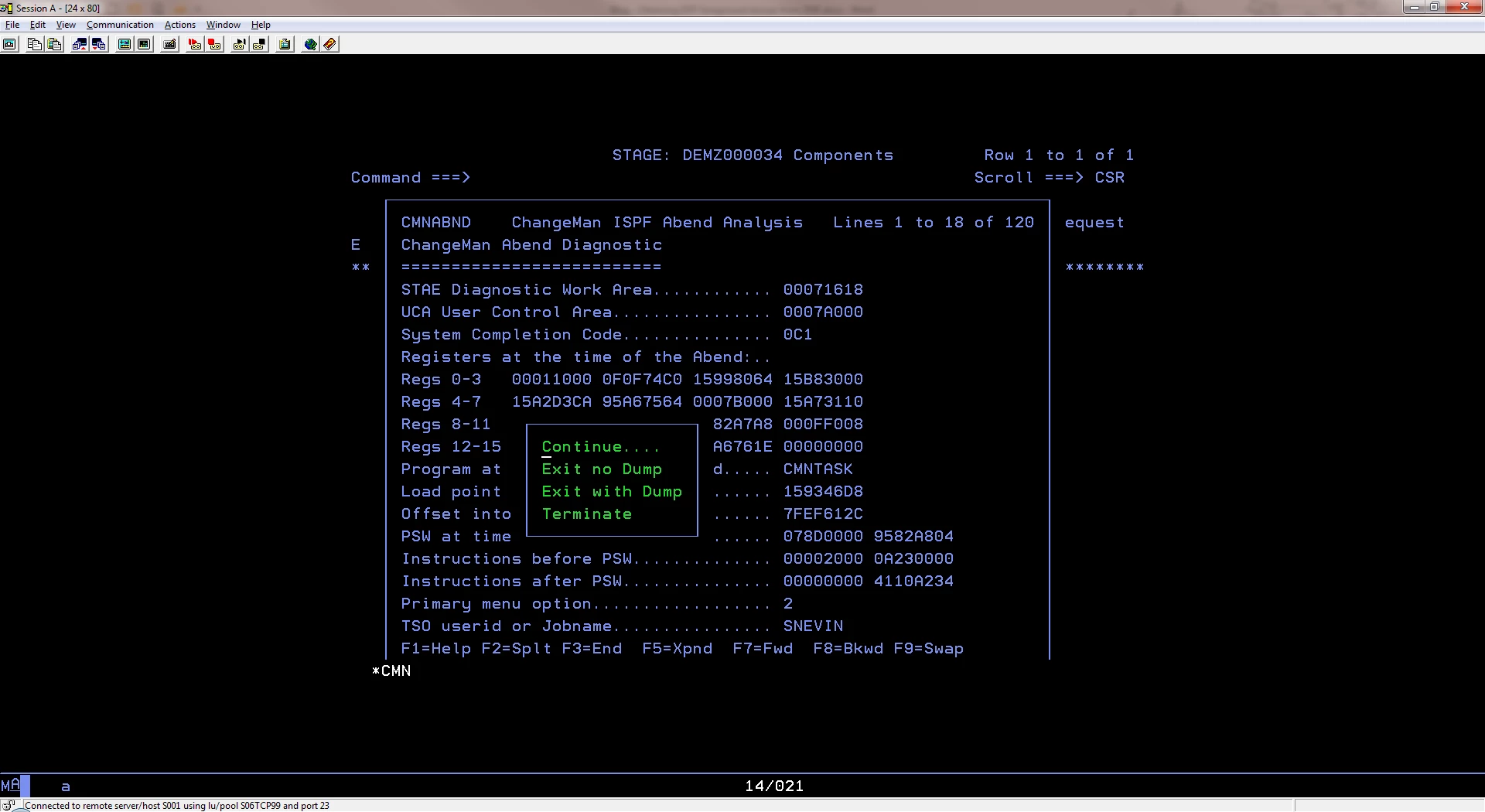Click F1=Help function key label
Image resolution: width=1485 pixels, height=812 pixels.
click(x=436, y=648)
